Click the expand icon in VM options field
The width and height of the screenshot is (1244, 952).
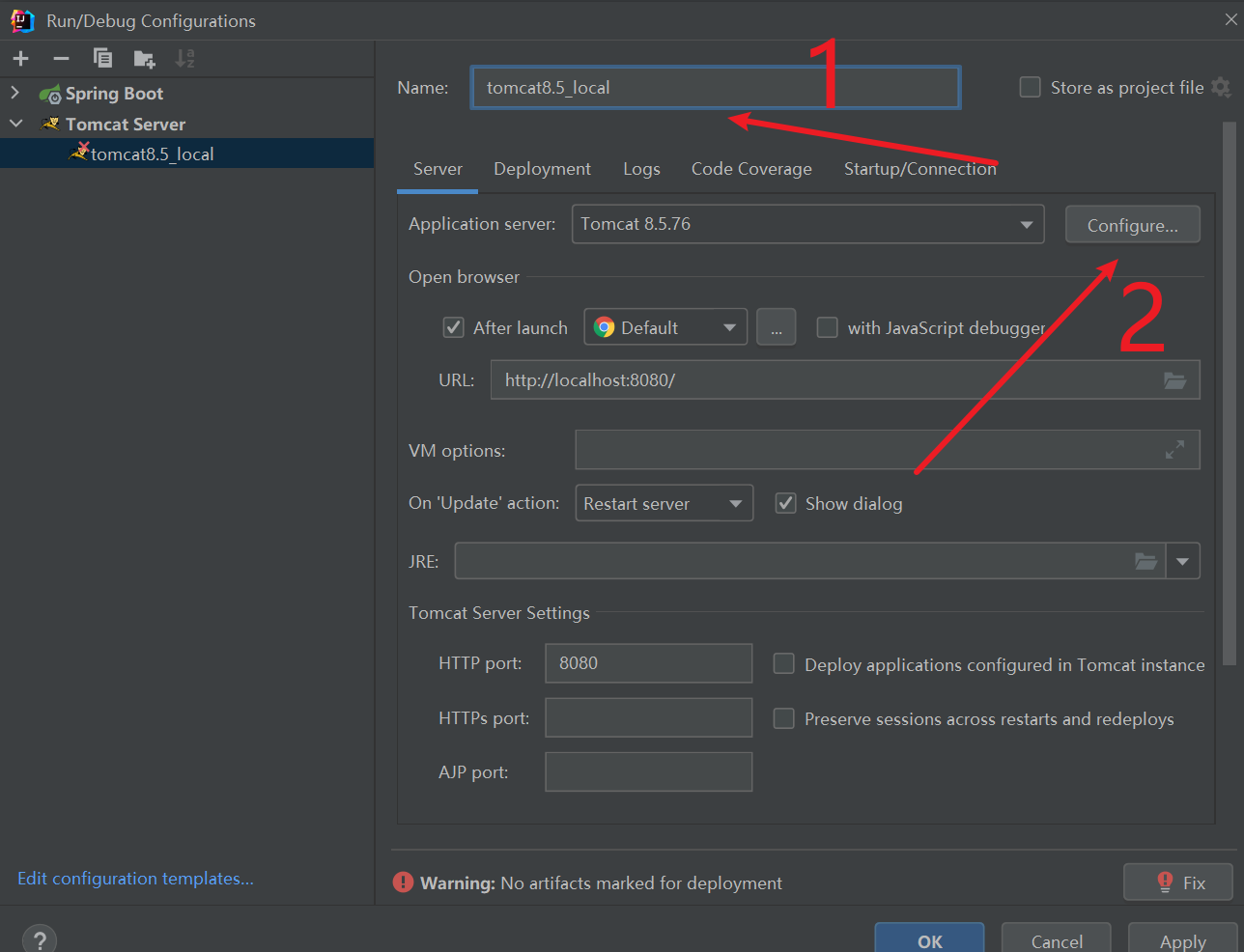1174,450
